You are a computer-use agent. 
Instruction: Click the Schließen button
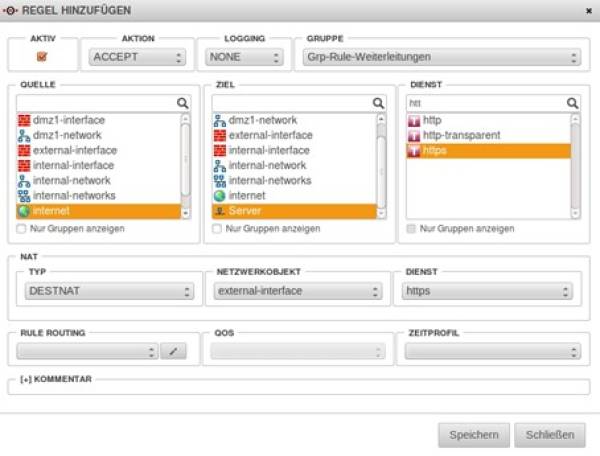pos(549,435)
